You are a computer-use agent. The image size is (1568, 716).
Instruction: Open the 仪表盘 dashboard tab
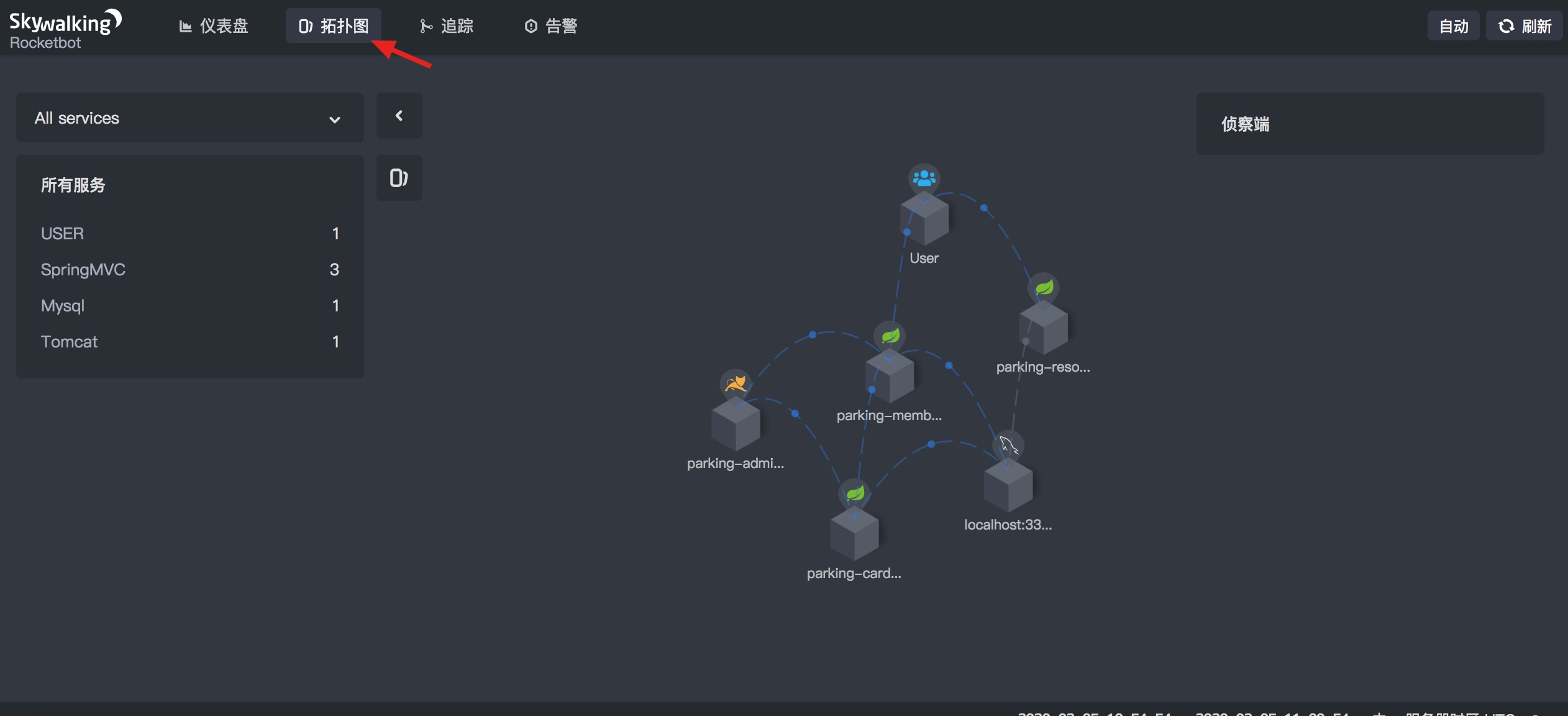point(213,26)
